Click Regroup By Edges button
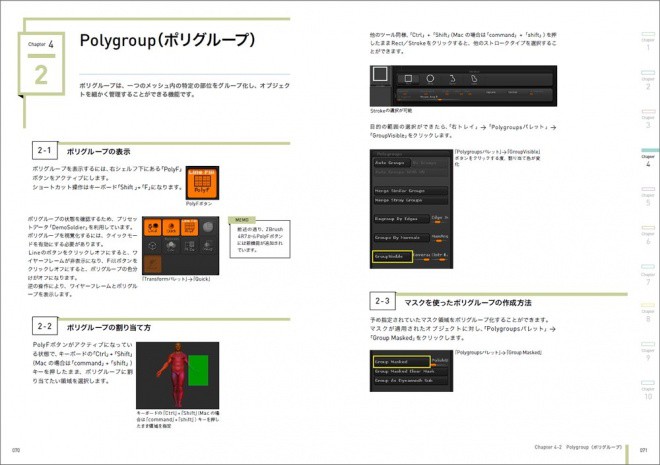660x465 pixels. [401, 219]
